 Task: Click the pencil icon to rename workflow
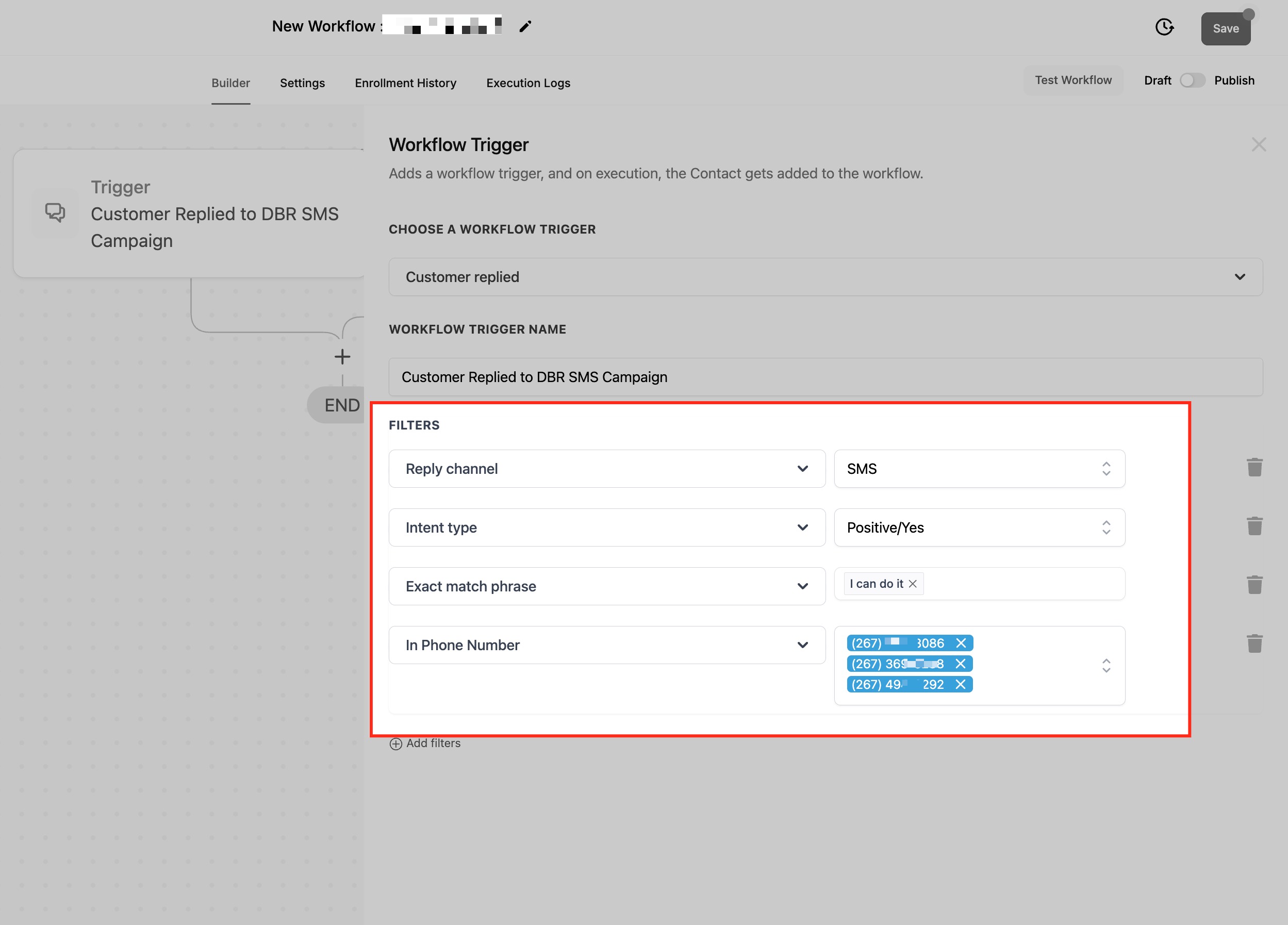point(525,27)
